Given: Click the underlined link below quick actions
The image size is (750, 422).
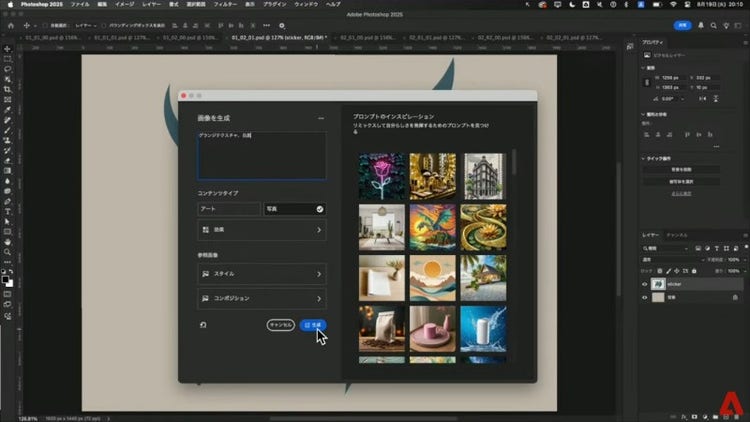Looking at the screenshot, I should 681,194.
